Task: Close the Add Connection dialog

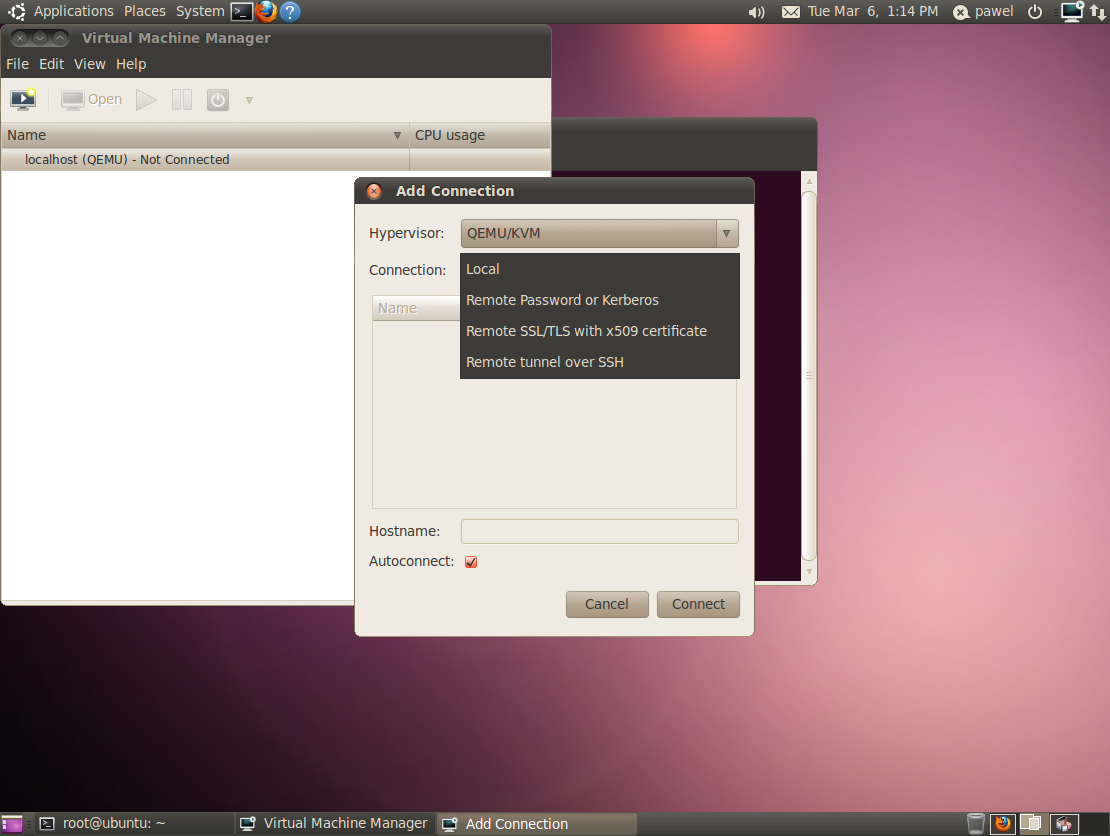Action: click(x=374, y=191)
